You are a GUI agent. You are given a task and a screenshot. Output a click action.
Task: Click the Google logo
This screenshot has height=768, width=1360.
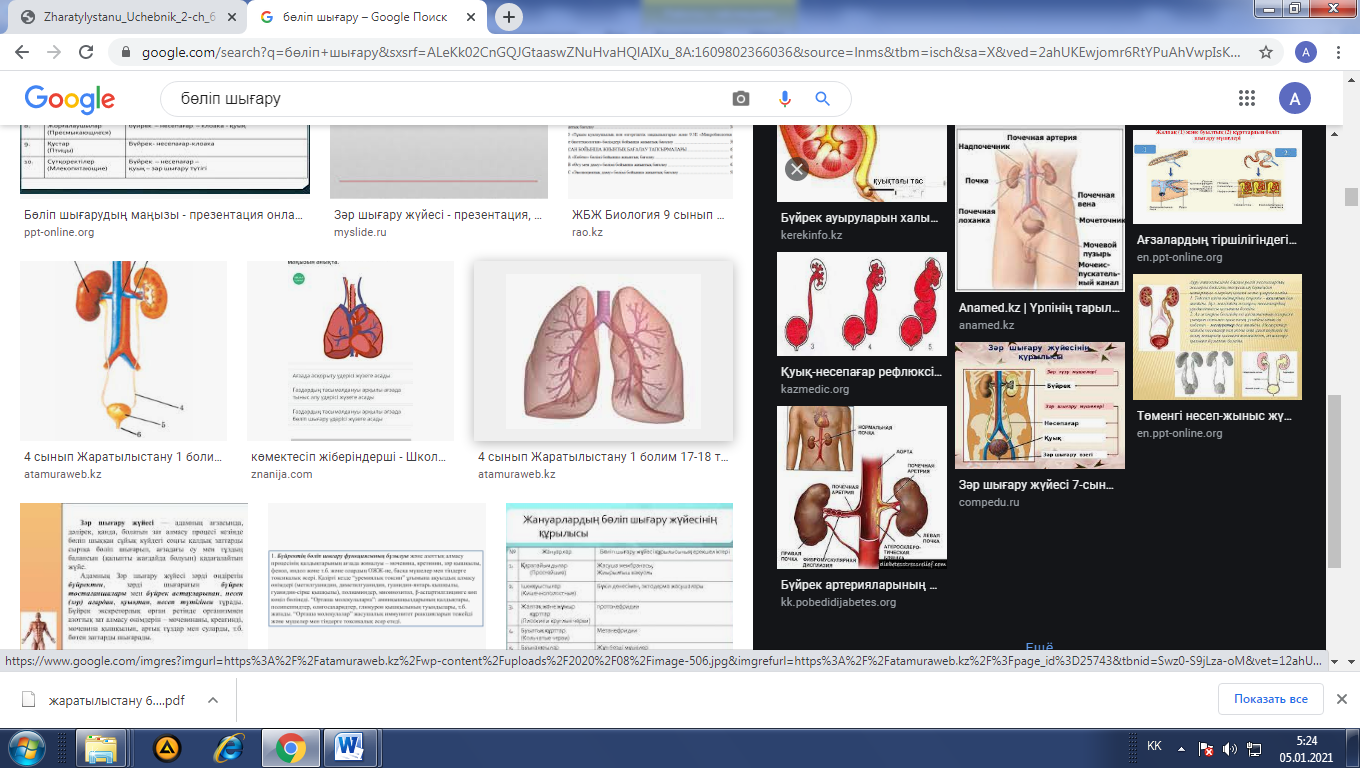70,98
